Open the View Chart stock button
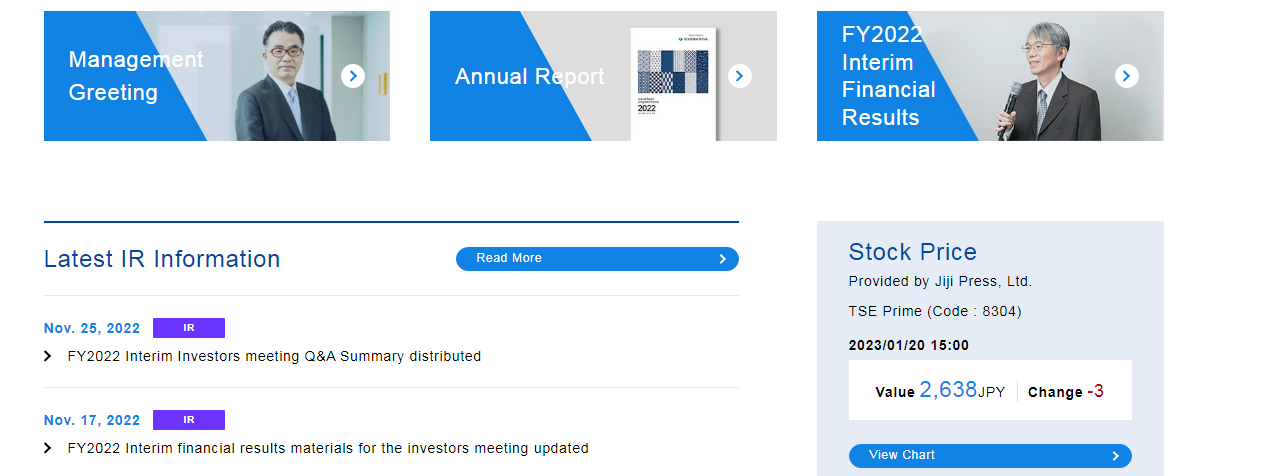The height and width of the screenshot is (476, 1275). (989, 456)
